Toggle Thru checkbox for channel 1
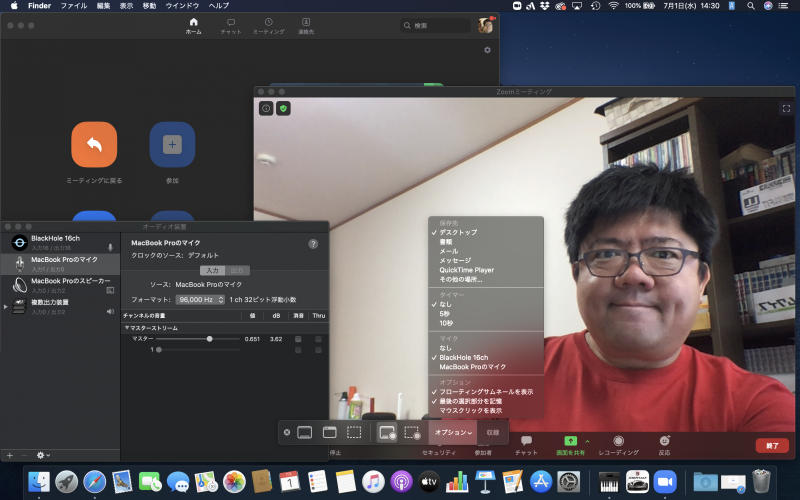The image size is (800, 500). tap(318, 350)
